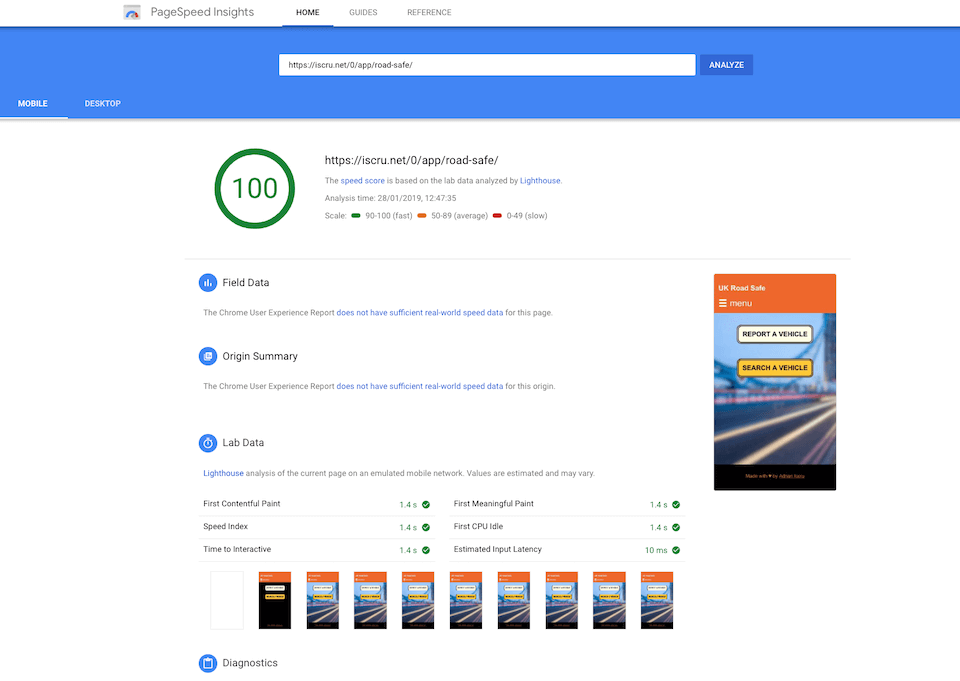Click the green 100 score gauge

(255, 189)
